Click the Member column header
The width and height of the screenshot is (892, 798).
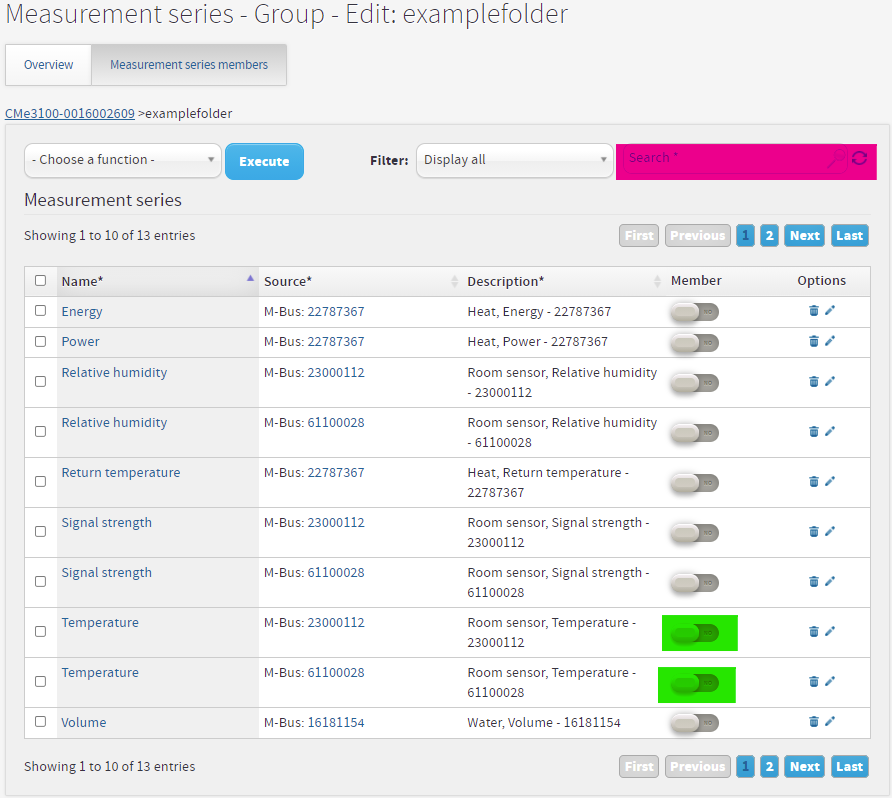click(x=696, y=280)
